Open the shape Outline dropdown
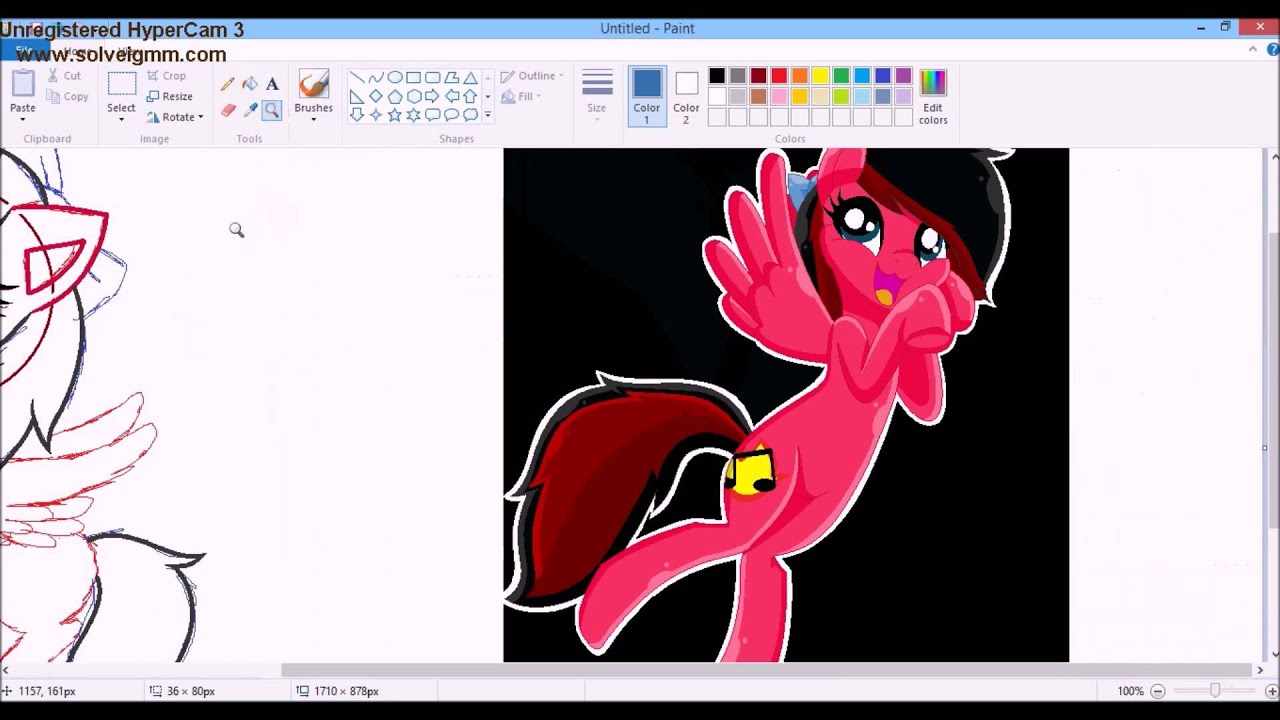Viewport: 1280px width, 720px height. (x=532, y=76)
